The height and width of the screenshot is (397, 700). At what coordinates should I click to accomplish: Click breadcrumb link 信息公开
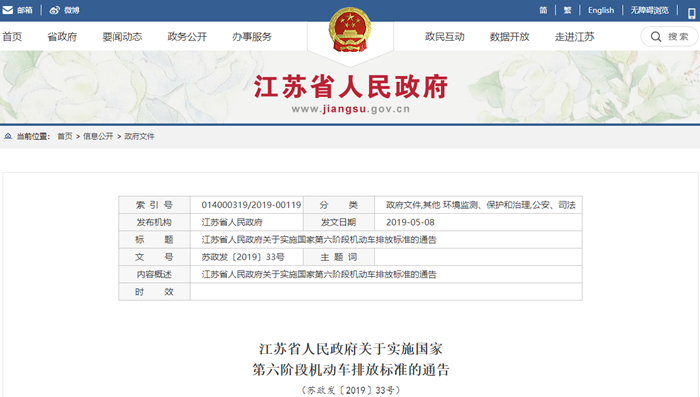click(x=98, y=136)
